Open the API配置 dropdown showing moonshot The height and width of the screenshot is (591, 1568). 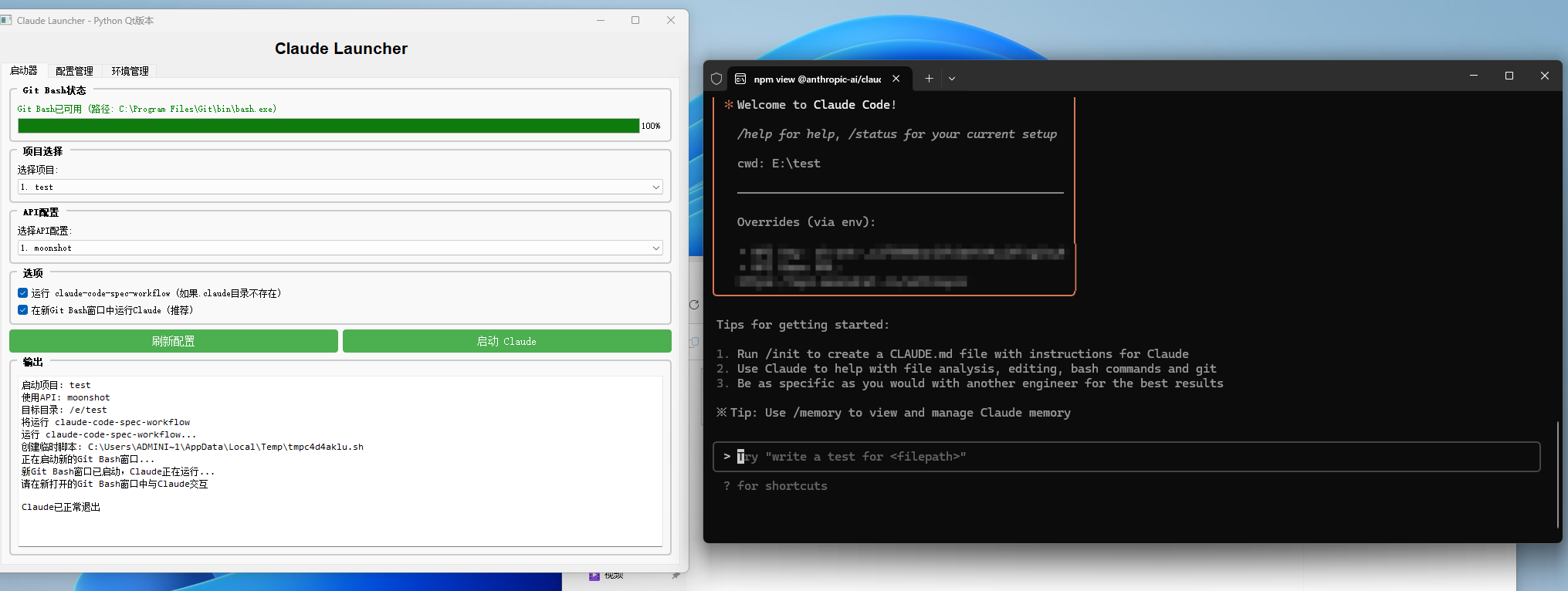click(x=340, y=248)
